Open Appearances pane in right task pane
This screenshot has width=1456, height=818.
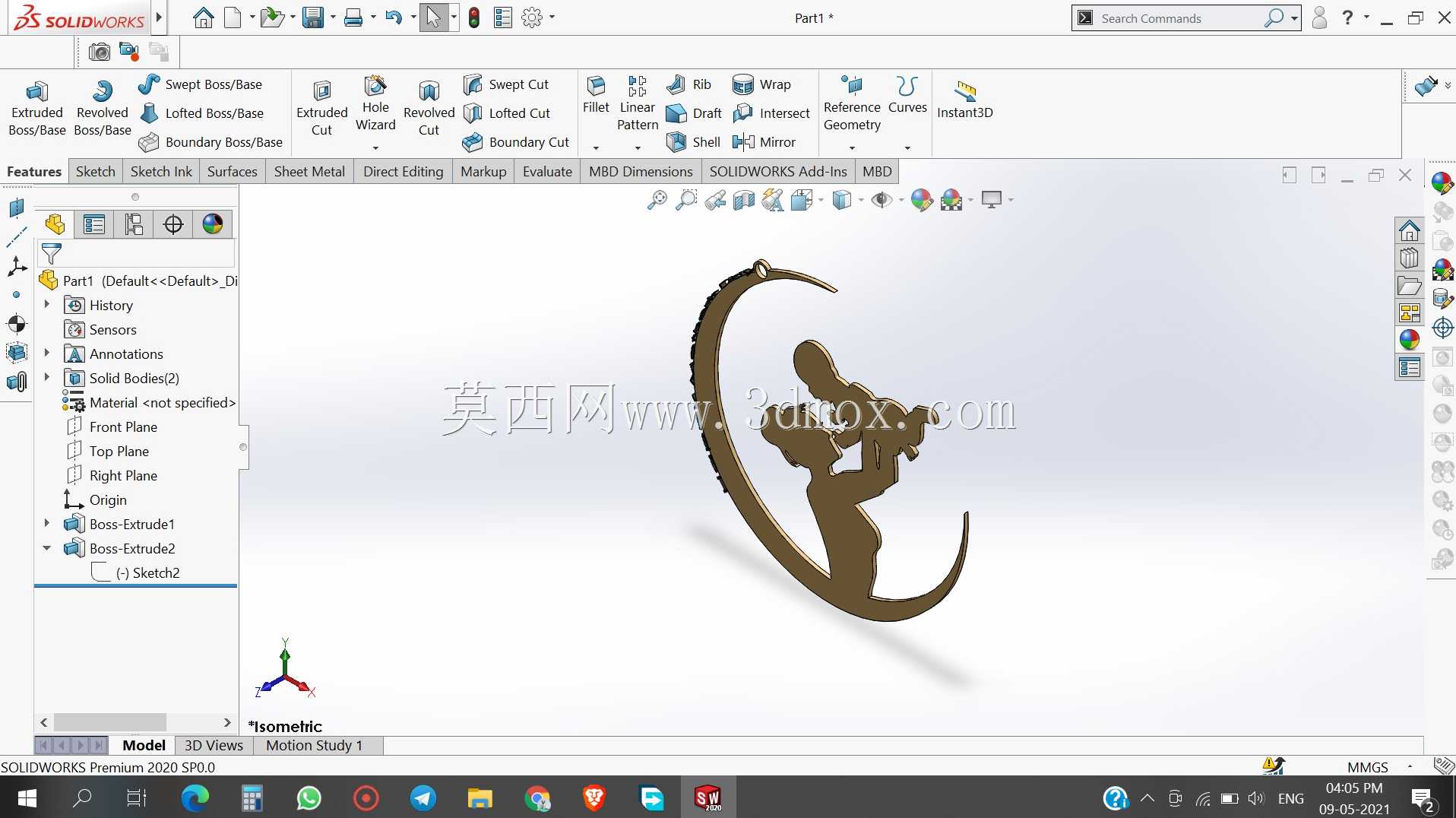click(1410, 340)
